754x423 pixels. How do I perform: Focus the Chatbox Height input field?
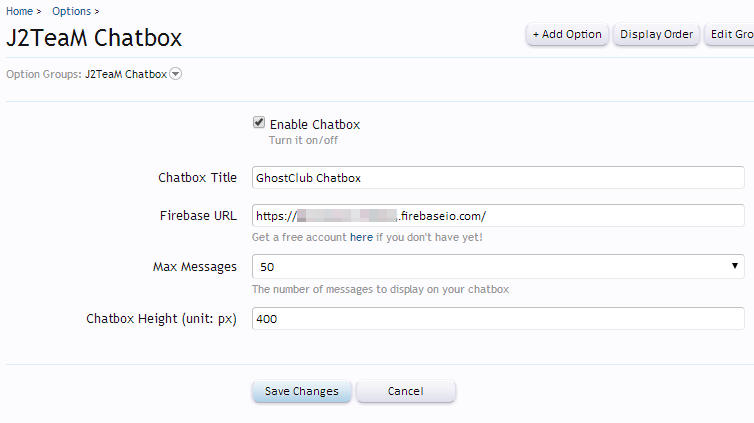pos(497,319)
